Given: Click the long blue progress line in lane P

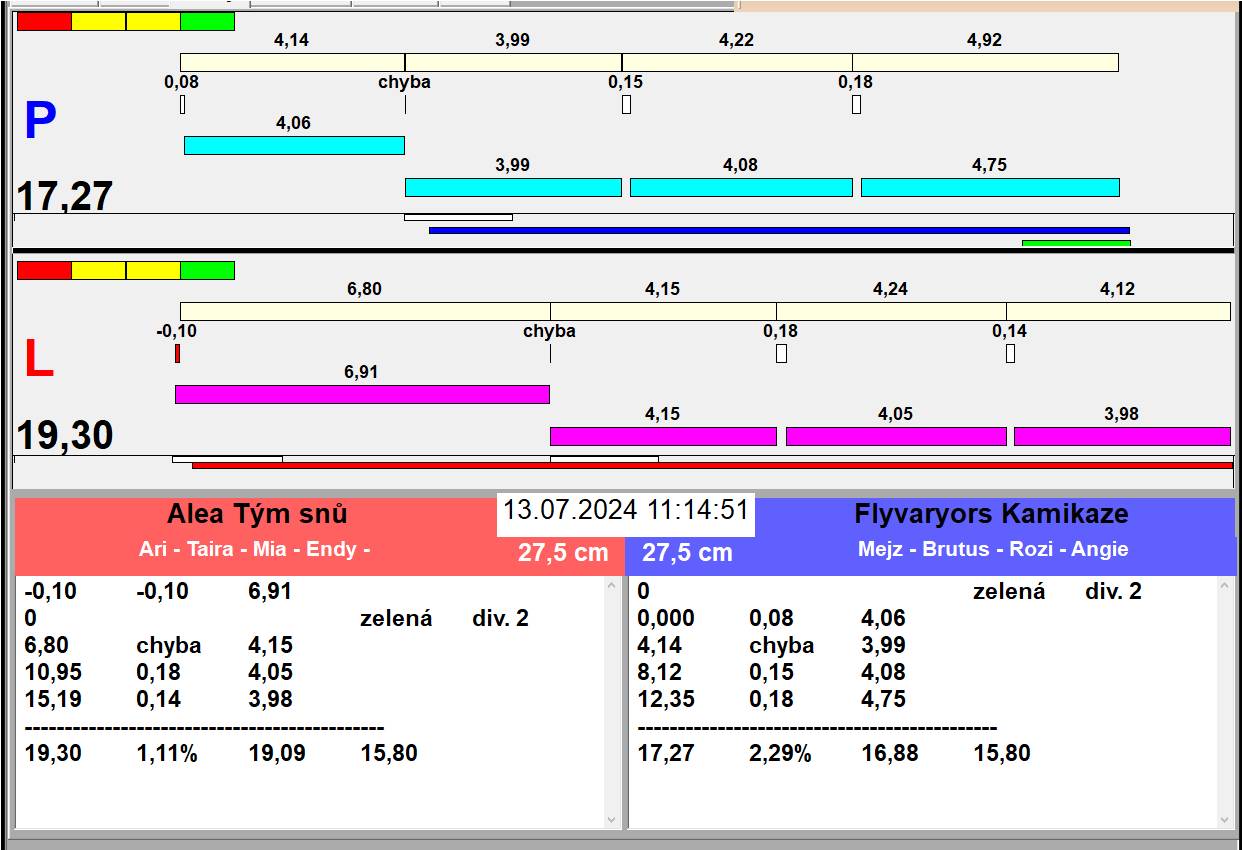Looking at the screenshot, I should tap(778, 230).
